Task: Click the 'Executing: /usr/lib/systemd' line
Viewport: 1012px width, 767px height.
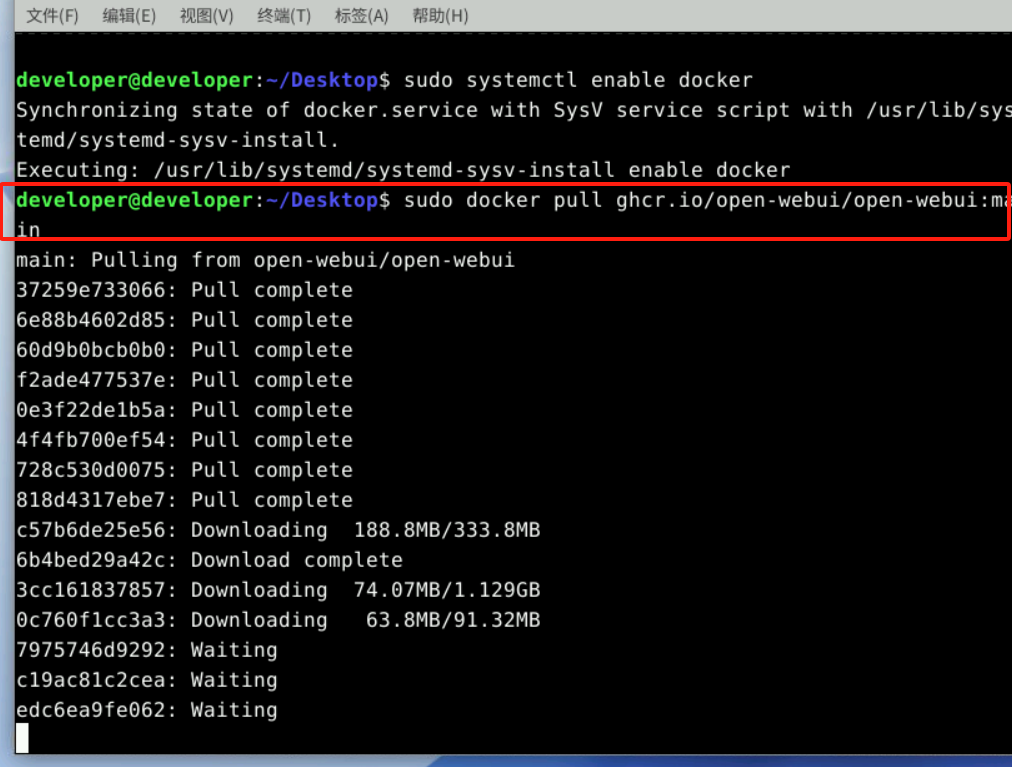Action: pyautogui.click(x=403, y=170)
